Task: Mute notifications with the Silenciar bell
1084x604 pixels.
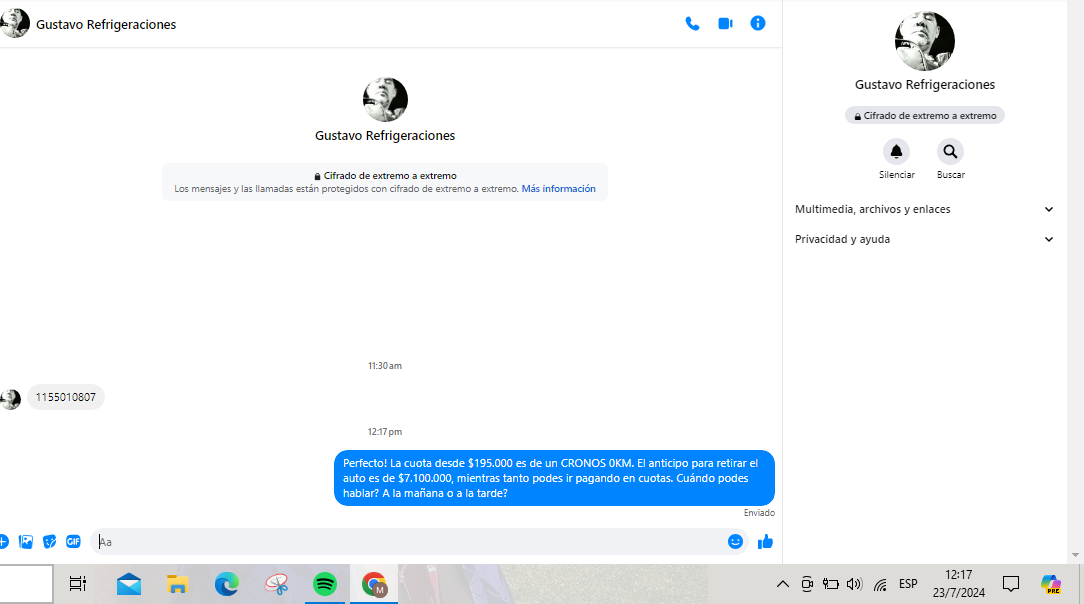Action: pyautogui.click(x=896, y=152)
